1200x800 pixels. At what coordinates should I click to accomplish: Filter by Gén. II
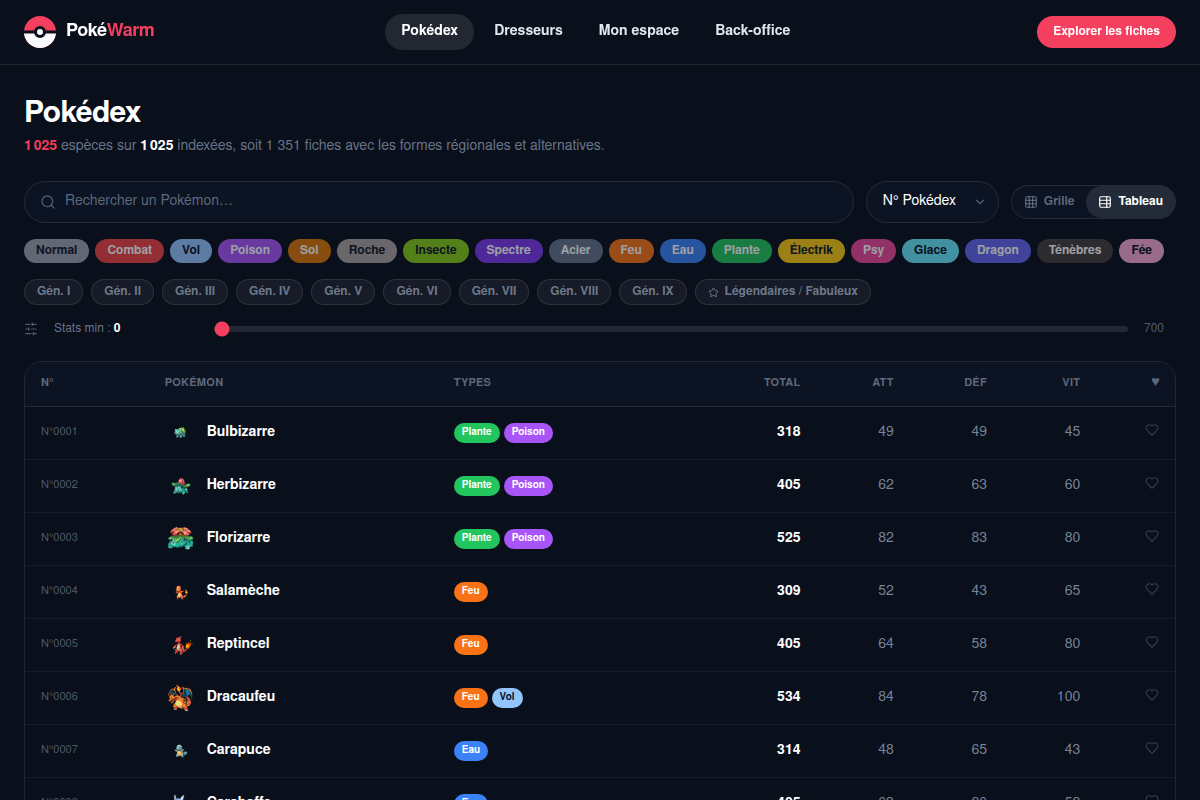[123, 292]
